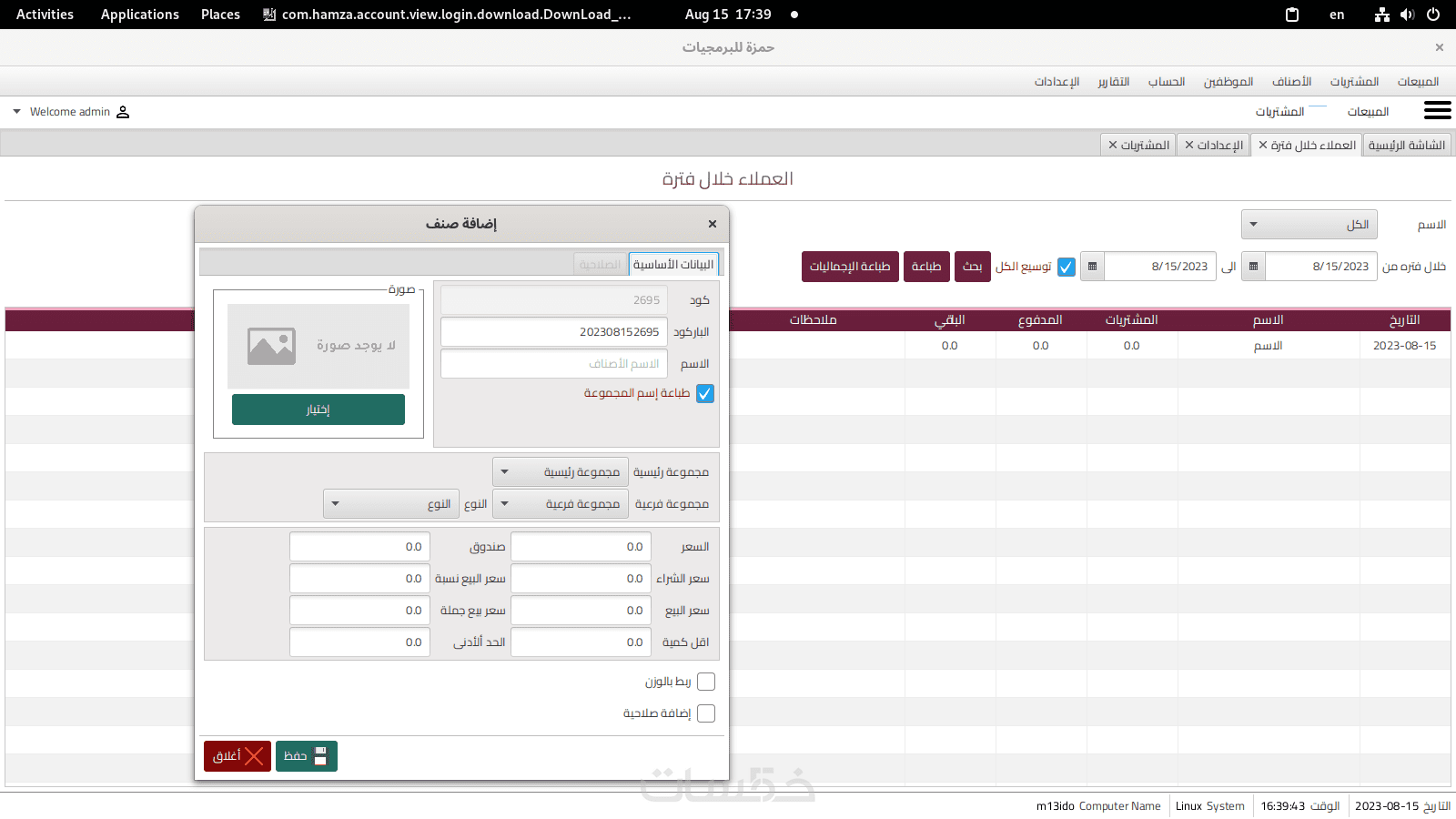Open the hamburger menu icon

tap(1437, 111)
